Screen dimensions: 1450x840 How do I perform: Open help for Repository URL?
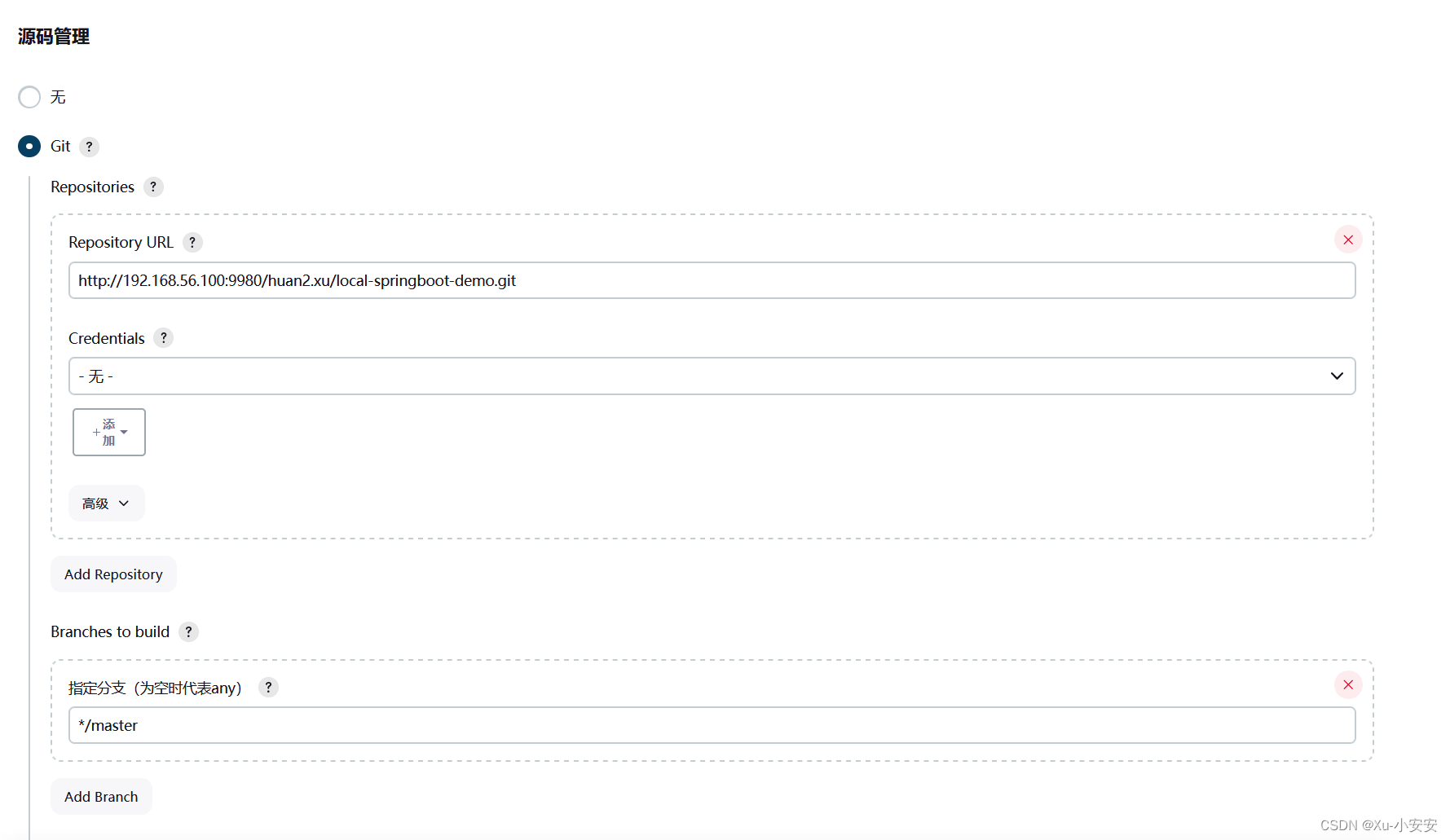click(x=192, y=242)
